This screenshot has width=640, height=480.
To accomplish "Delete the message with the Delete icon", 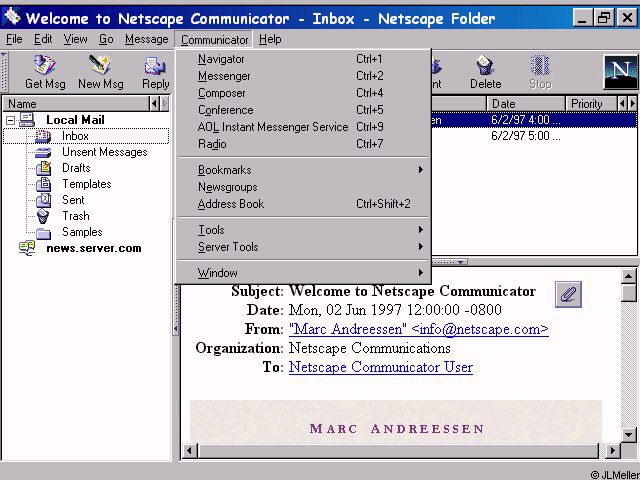I will 485,65.
